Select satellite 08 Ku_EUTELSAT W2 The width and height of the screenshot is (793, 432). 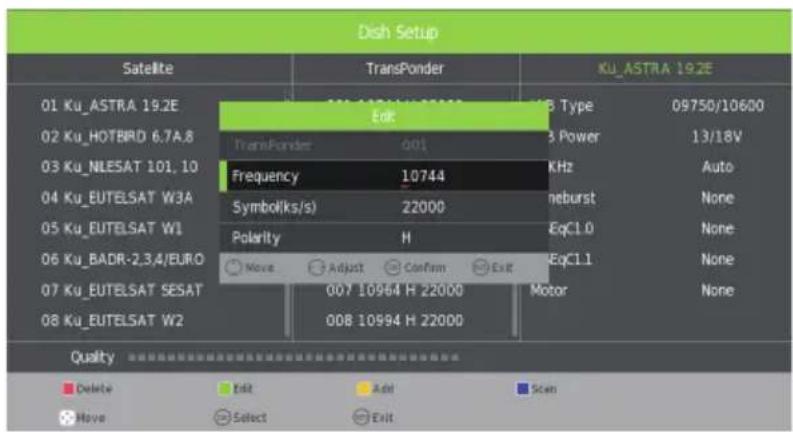(112, 321)
